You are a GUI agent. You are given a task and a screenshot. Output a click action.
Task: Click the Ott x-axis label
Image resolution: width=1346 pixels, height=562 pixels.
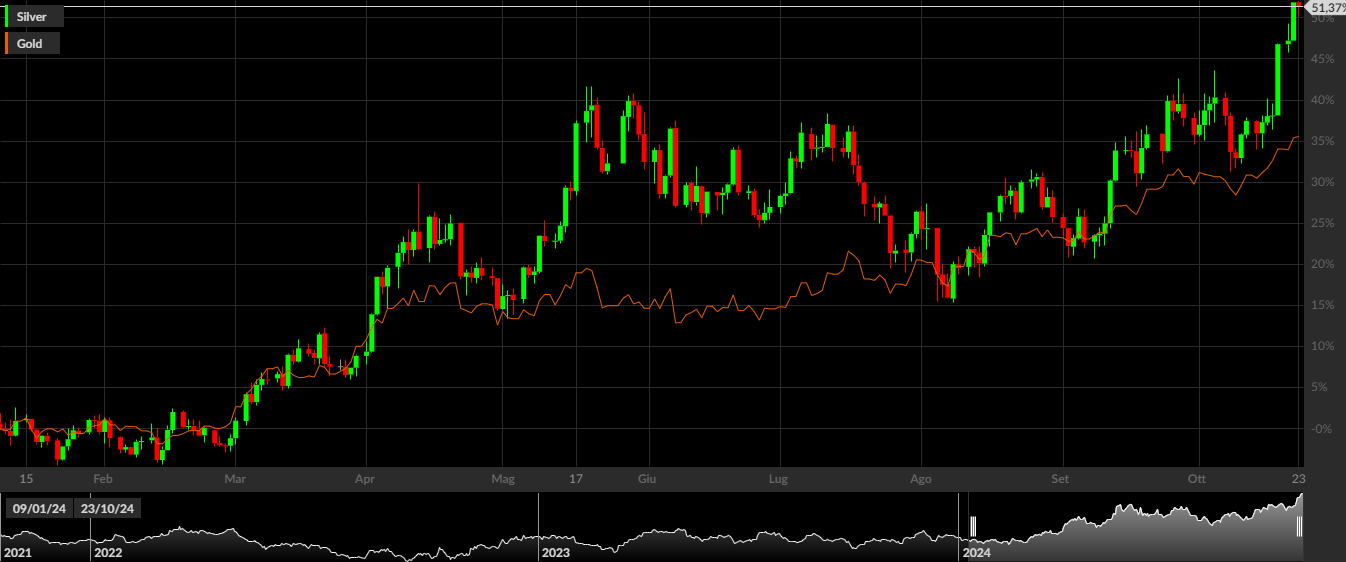point(1197,479)
